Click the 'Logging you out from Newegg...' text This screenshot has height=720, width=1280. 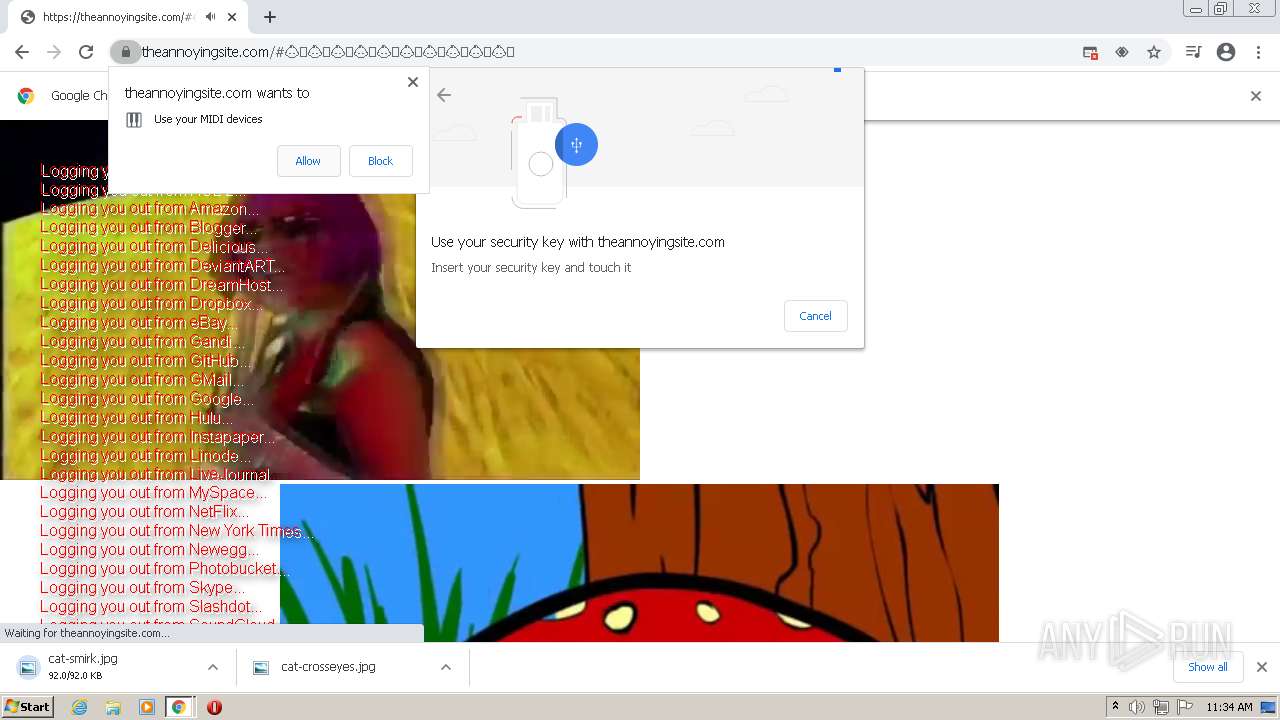coord(150,550)
